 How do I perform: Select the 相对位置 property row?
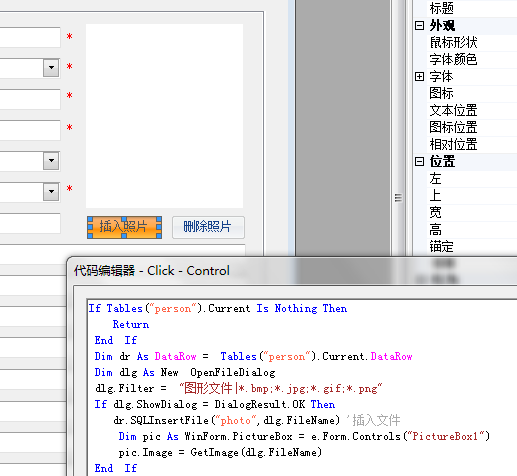[x=472, y=145]
